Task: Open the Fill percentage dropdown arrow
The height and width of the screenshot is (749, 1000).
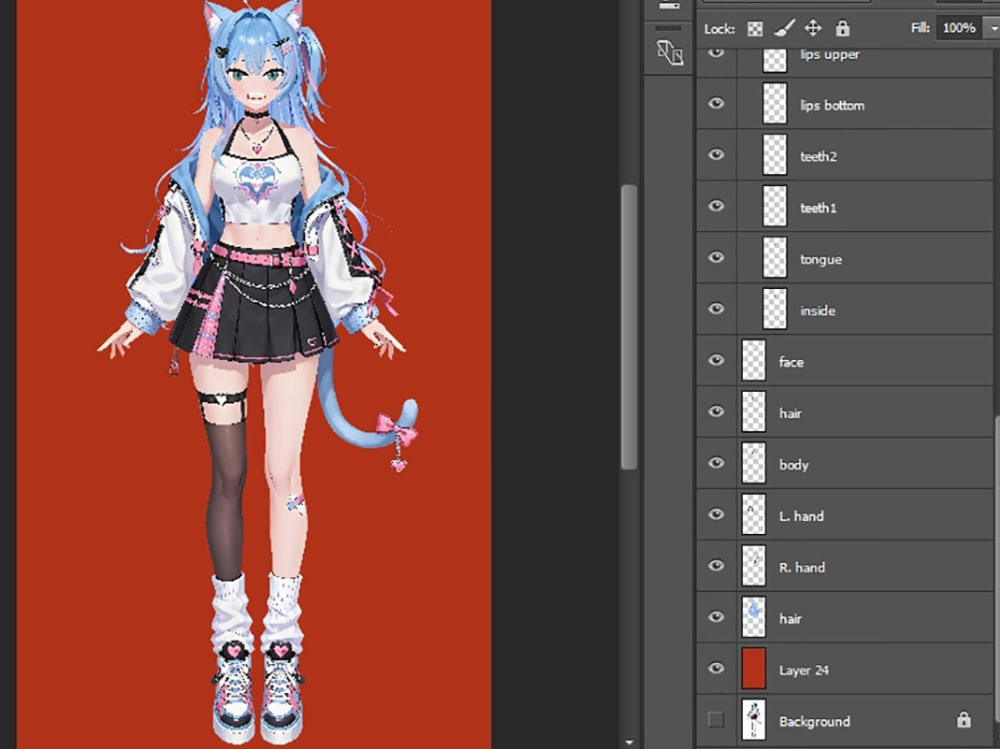Action: (992, 28)
